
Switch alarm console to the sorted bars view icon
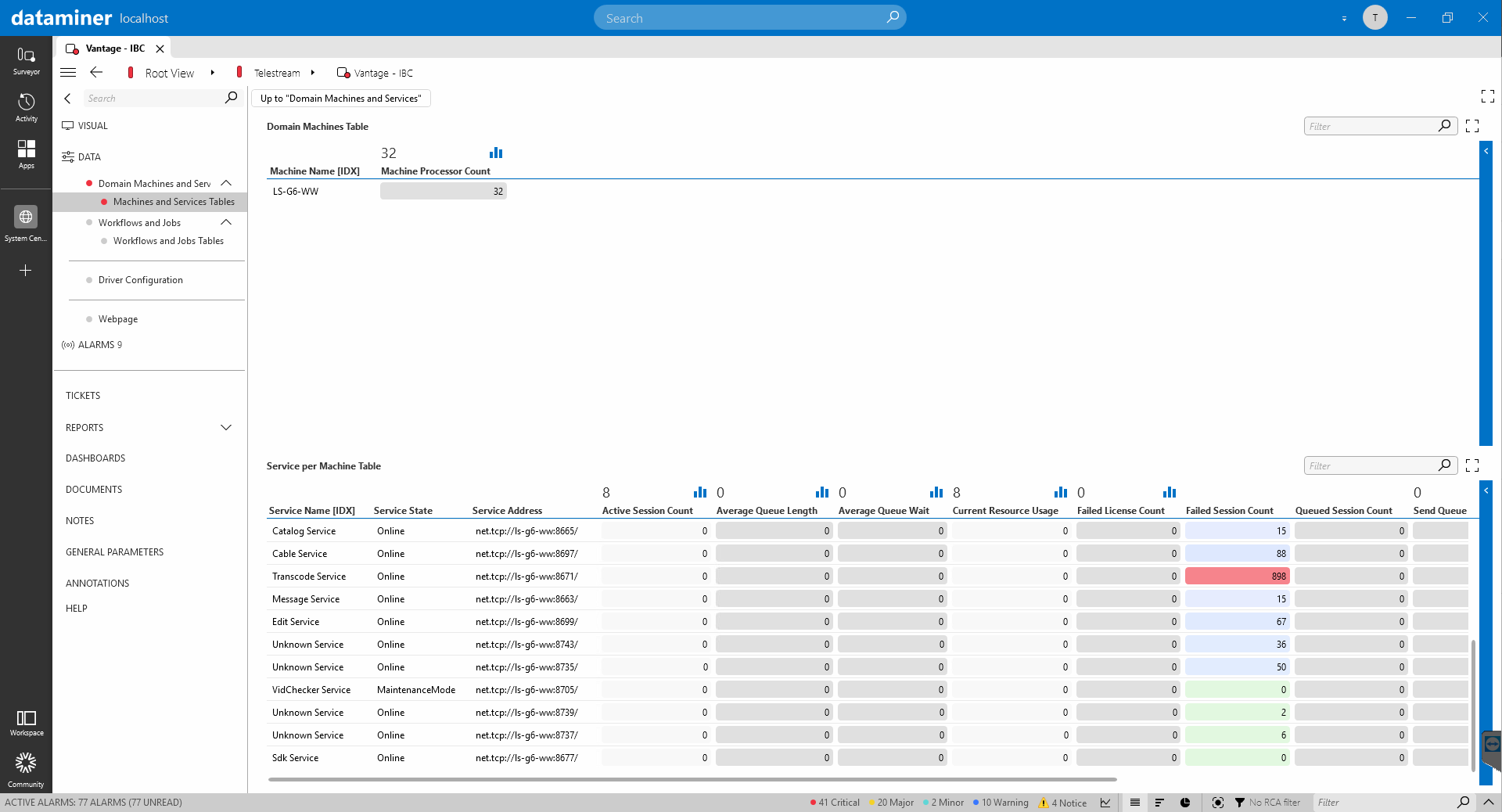pos(1160,803)
